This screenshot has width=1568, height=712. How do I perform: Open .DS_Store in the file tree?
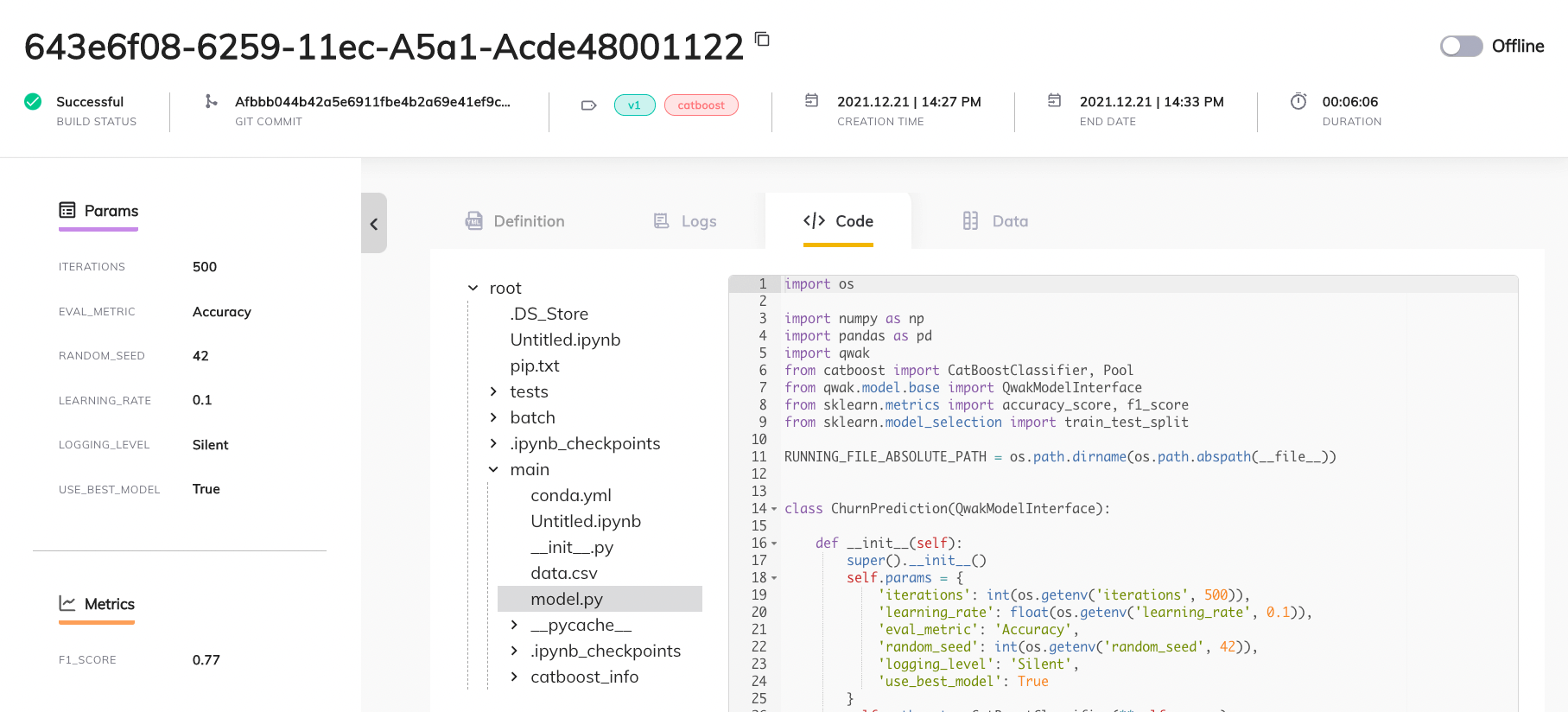tap(549, 314)
